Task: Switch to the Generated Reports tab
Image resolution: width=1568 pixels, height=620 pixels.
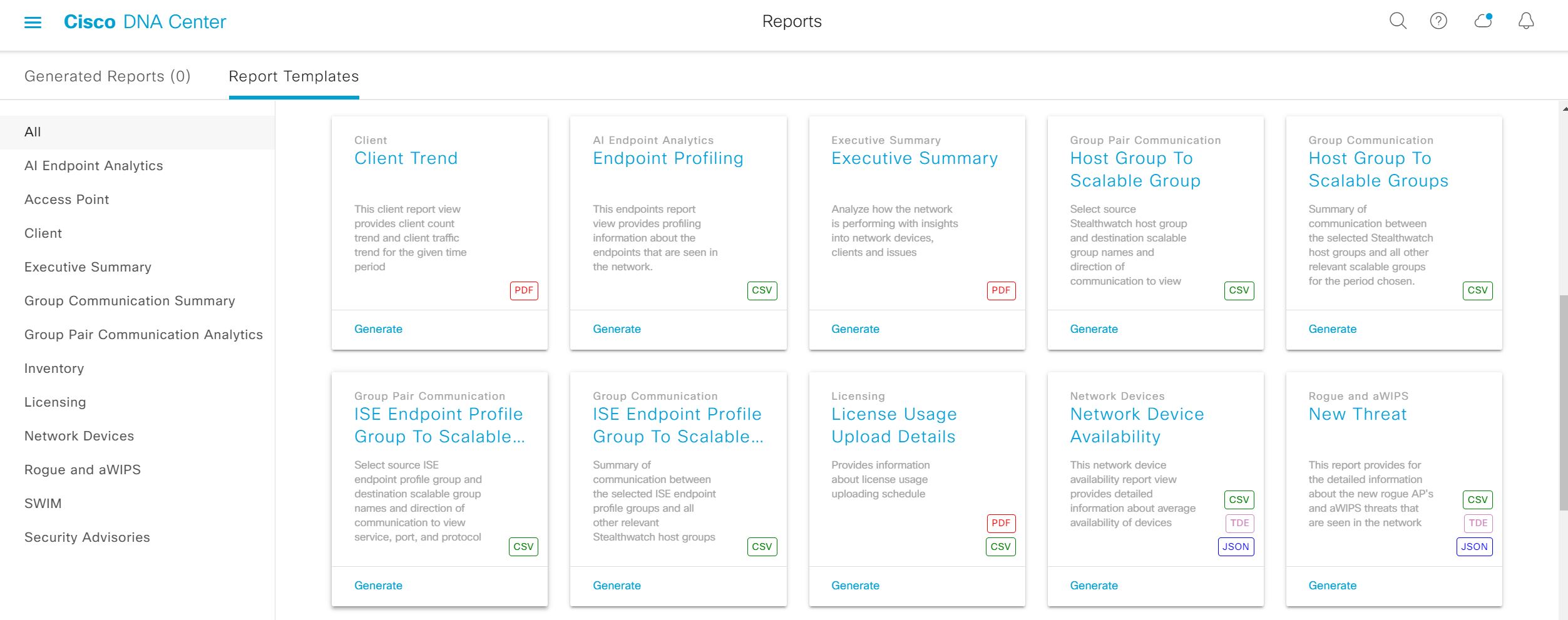Action: click(x=107, y=76)
